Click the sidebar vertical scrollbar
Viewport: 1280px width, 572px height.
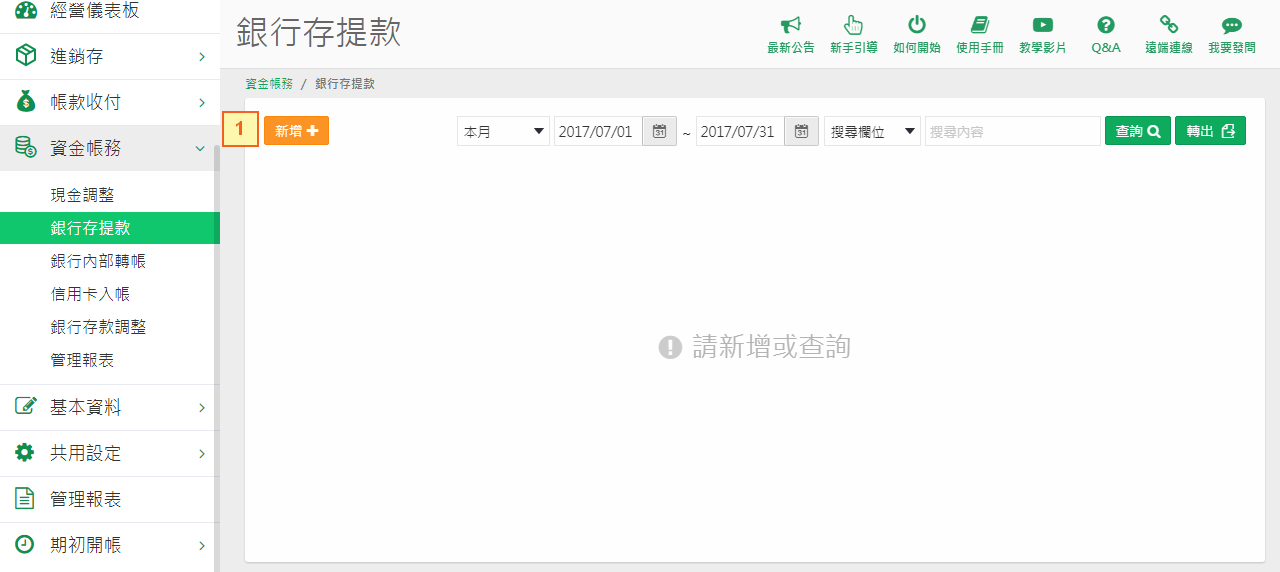coord(216,358)
